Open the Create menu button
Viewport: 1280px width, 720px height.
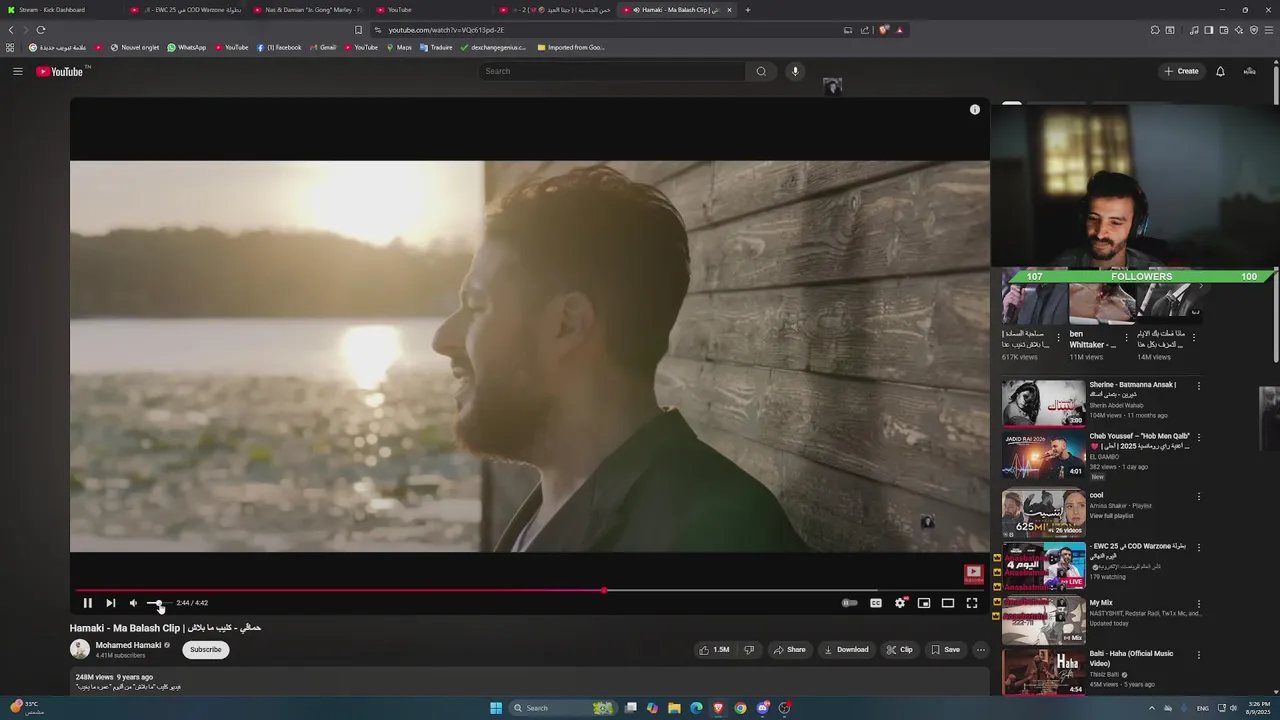point(1181,71)
